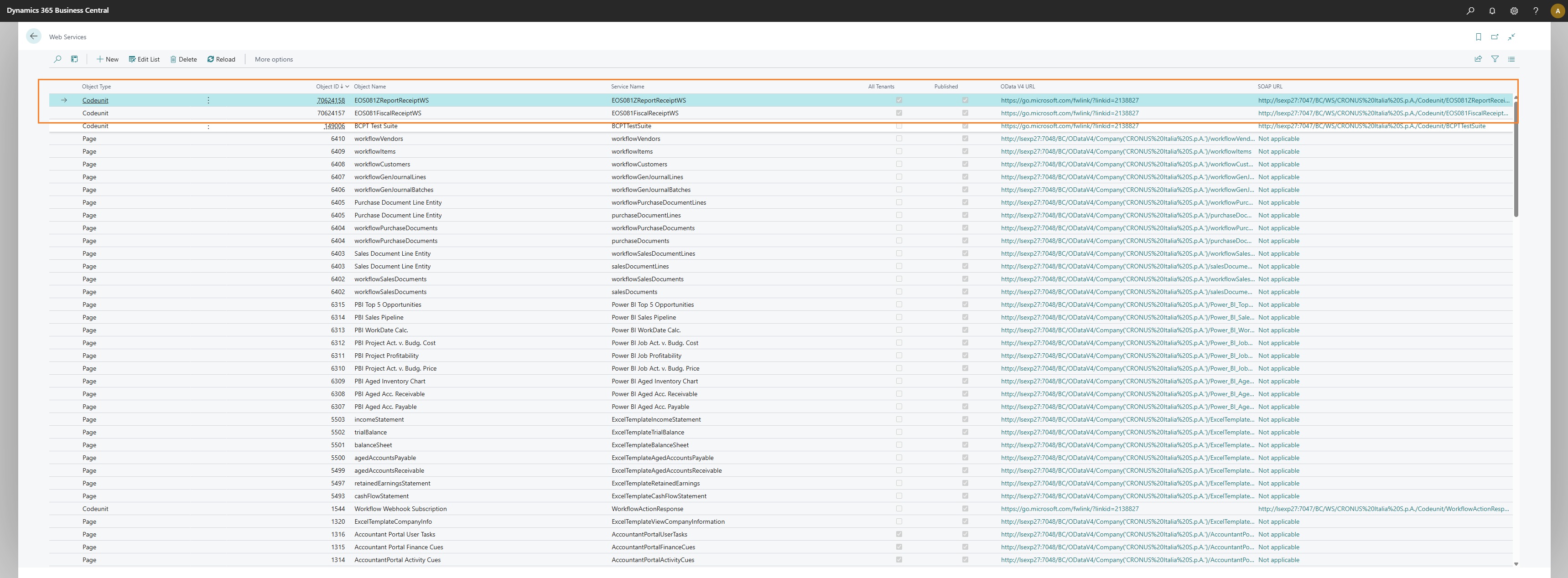Expand the Object ID column dropdown arrow
The height and width of the screenshot is (578, 1568).
tap(347, 87)
